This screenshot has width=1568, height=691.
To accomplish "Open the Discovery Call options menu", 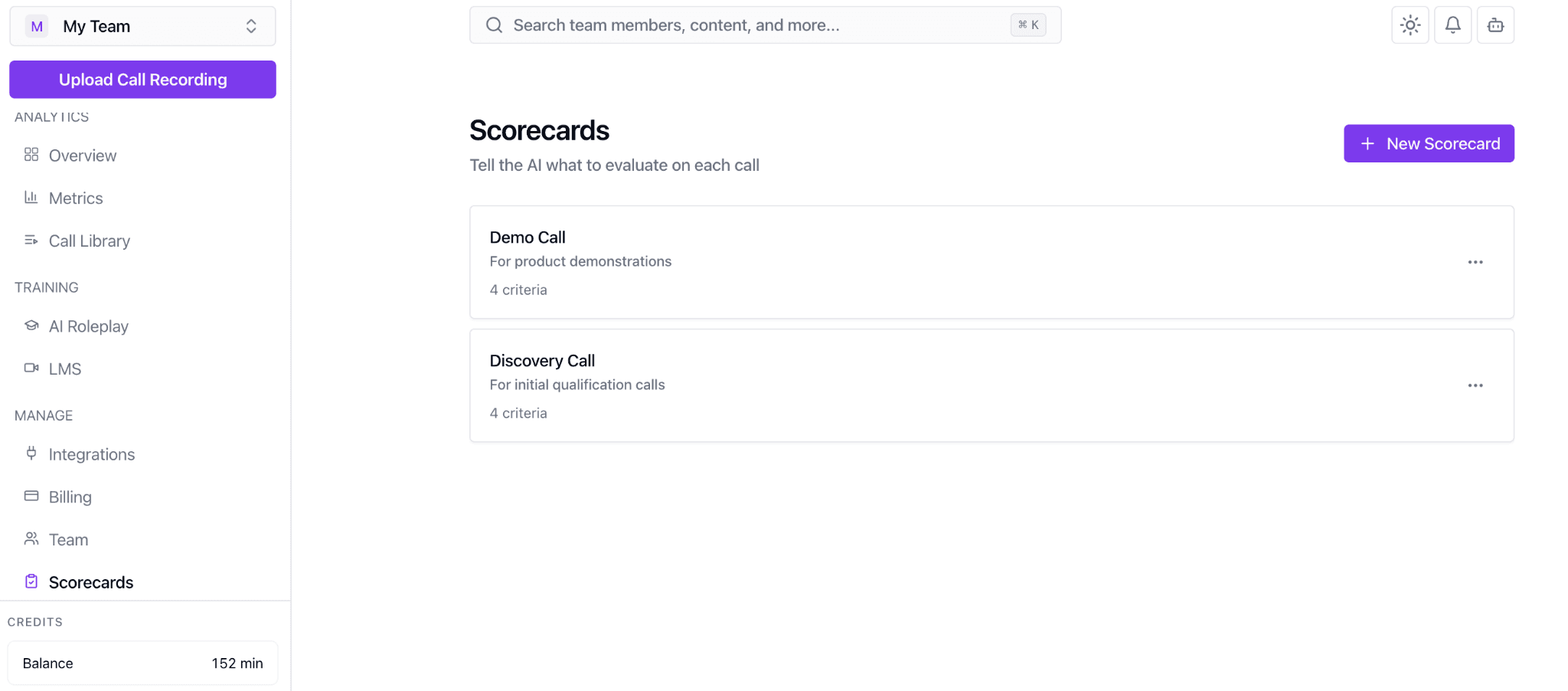I will [1475, 385].
